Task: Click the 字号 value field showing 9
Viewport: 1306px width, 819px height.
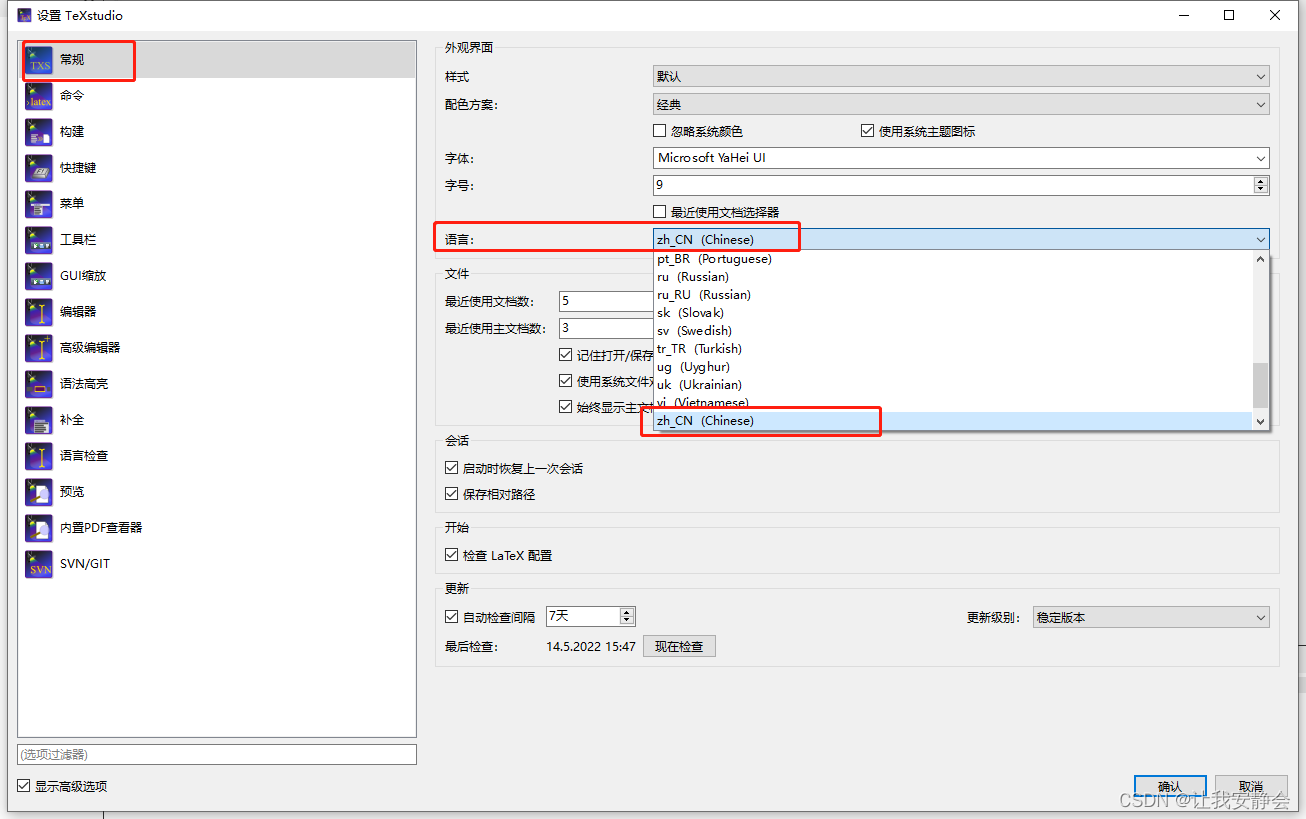Action: 953,185
